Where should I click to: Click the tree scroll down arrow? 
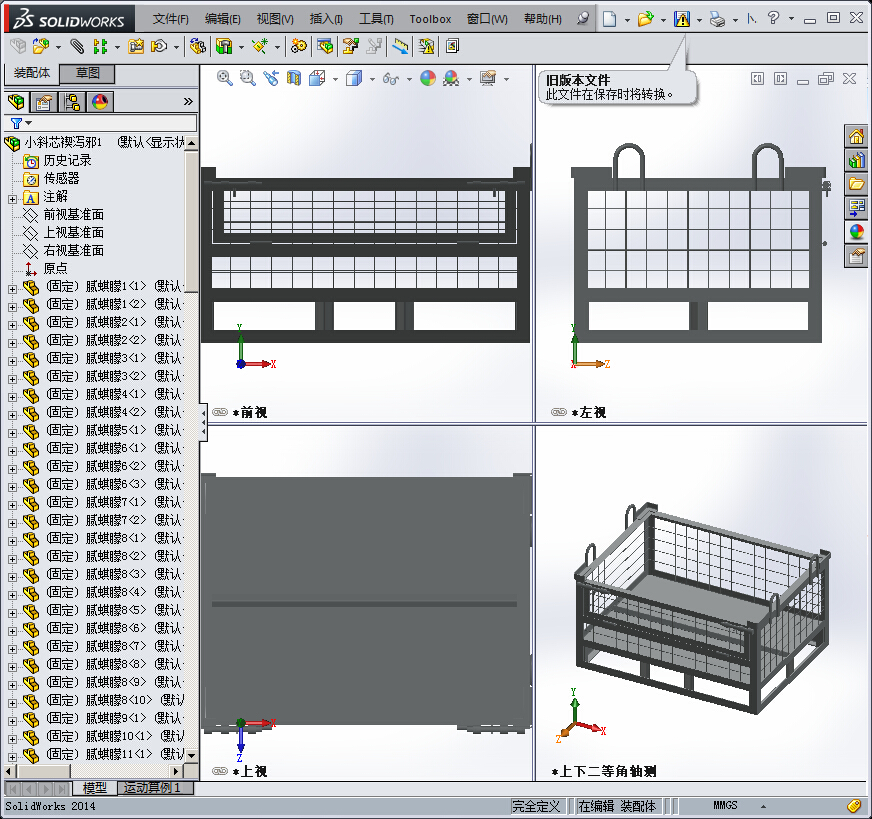(x=191, y=756)
